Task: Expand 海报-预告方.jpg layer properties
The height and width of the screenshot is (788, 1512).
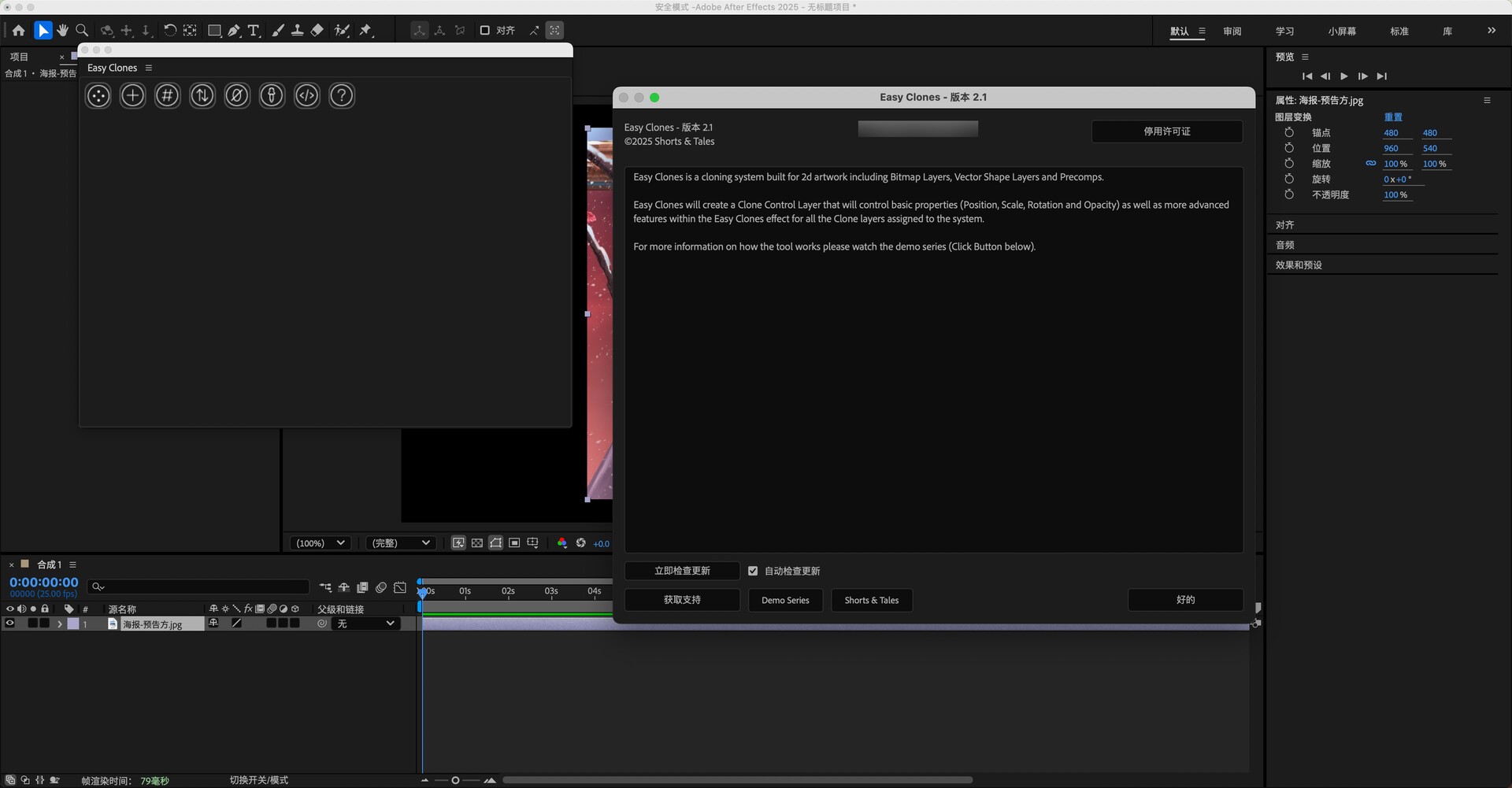Action: [60, 623]
